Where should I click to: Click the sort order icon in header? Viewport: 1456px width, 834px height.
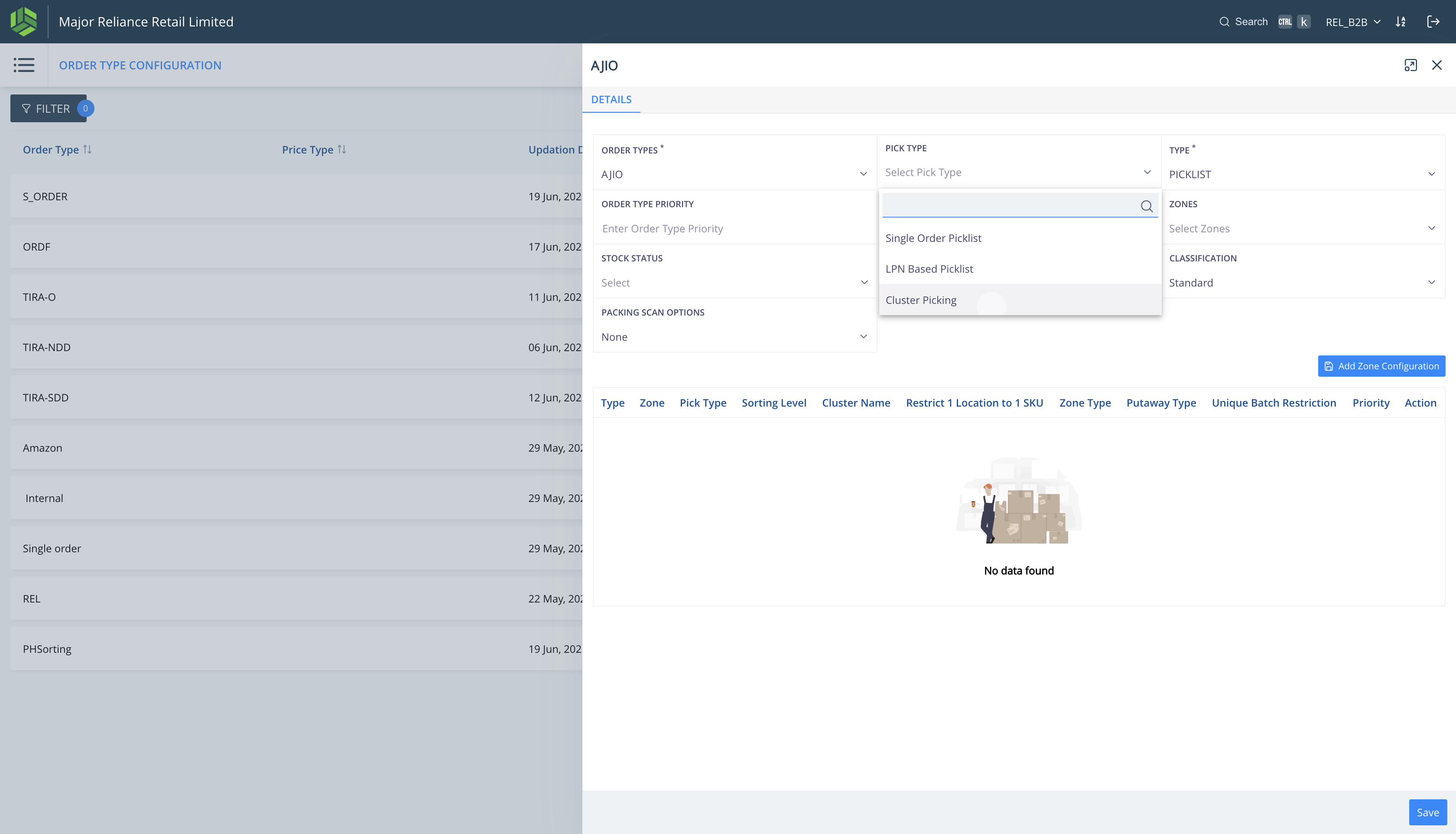[1401, 22]
